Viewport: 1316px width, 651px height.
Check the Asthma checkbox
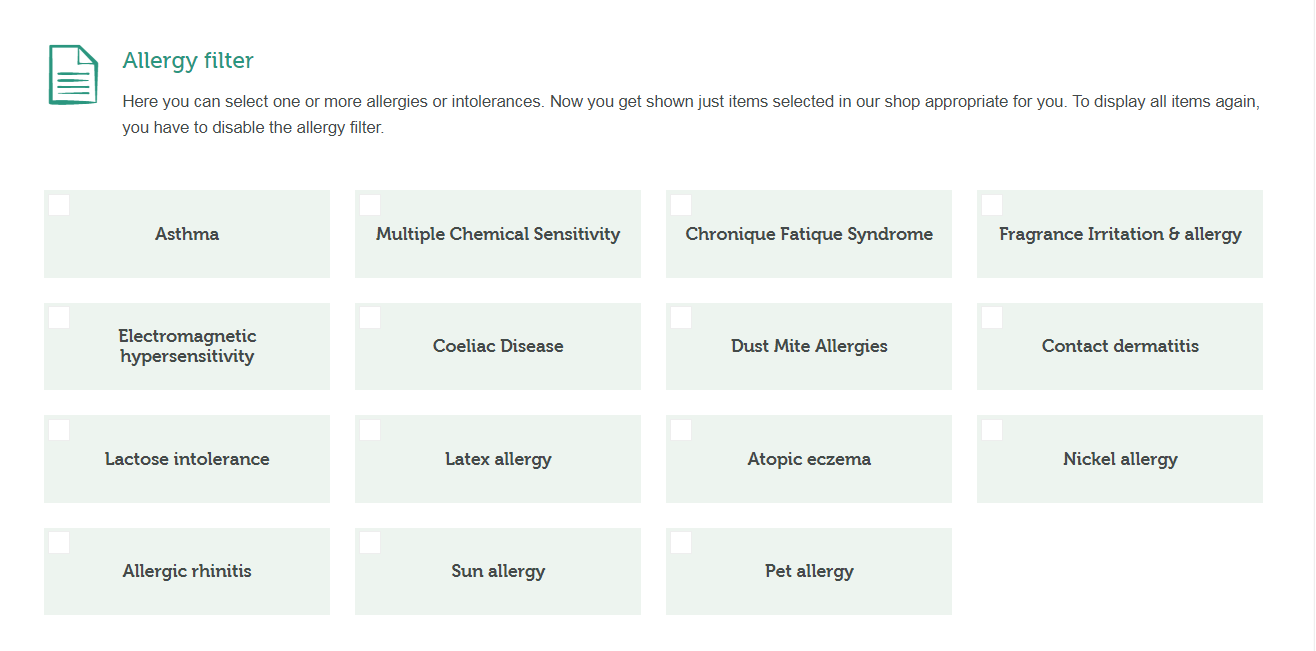(59, 205)
